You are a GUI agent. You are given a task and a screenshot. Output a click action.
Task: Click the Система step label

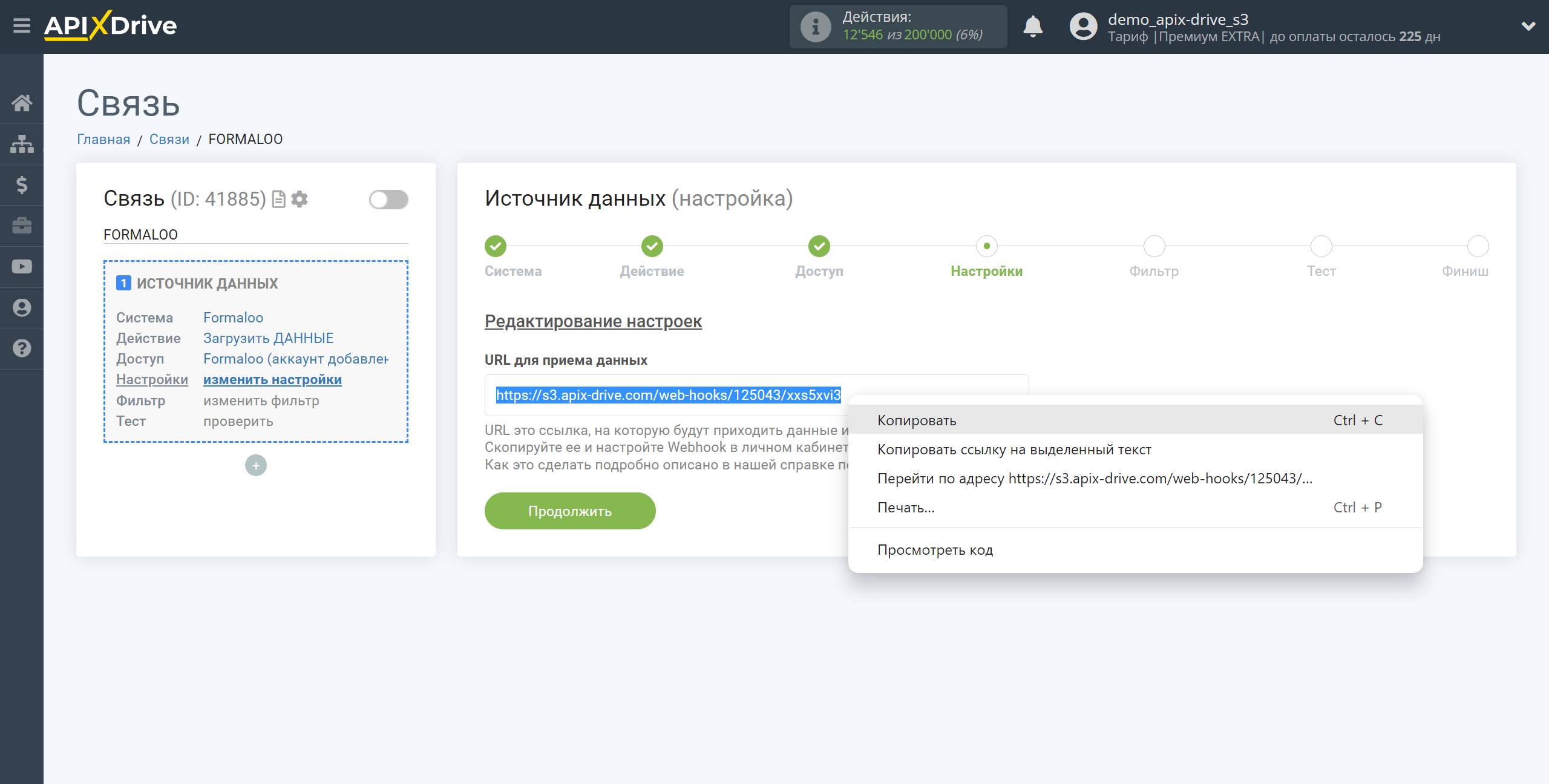[x=513, y=271]
